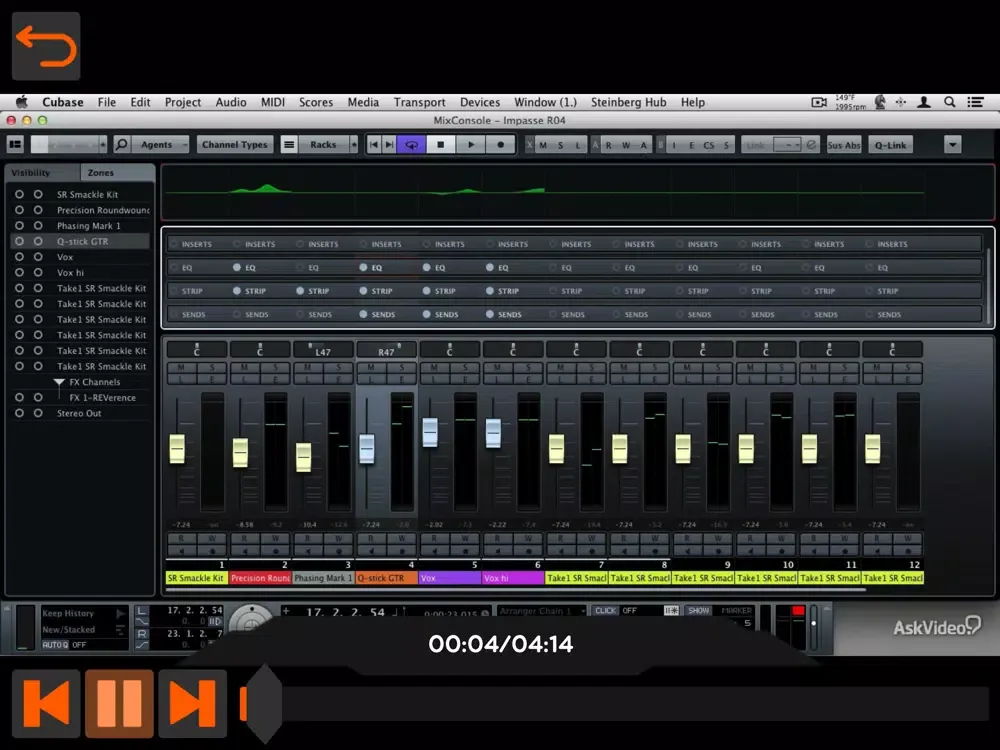Open the Steinberg Hub menu

tap(628, 102)
